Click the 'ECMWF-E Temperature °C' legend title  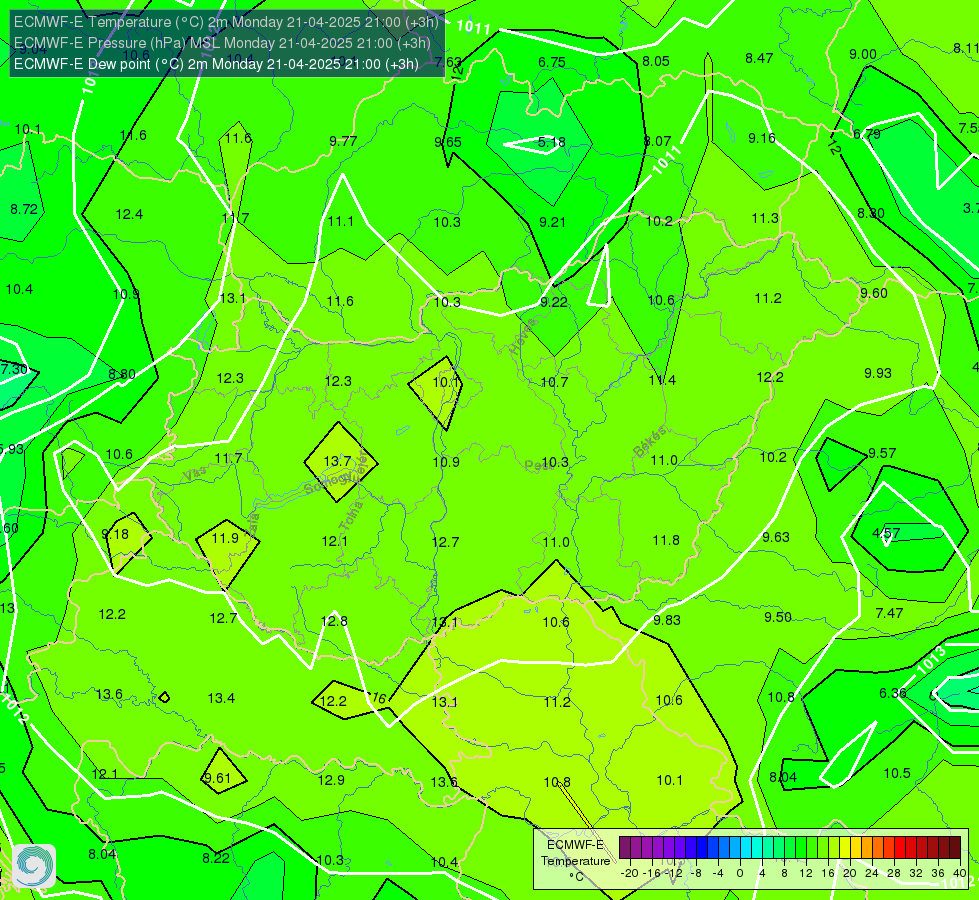click(575, 861)
